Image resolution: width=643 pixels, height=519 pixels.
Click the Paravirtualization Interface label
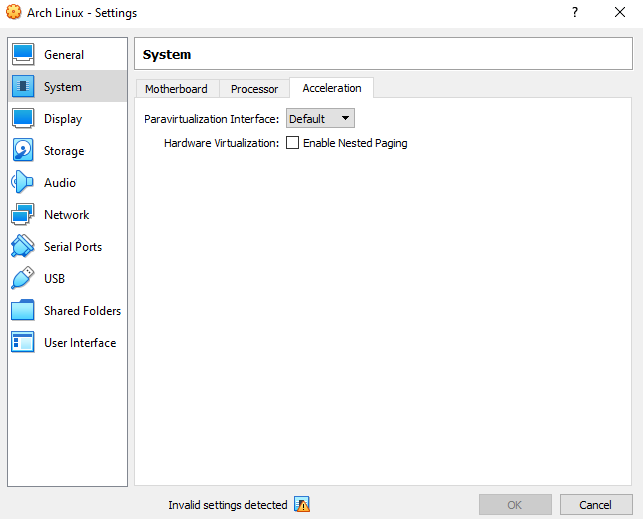click(211, 119)
